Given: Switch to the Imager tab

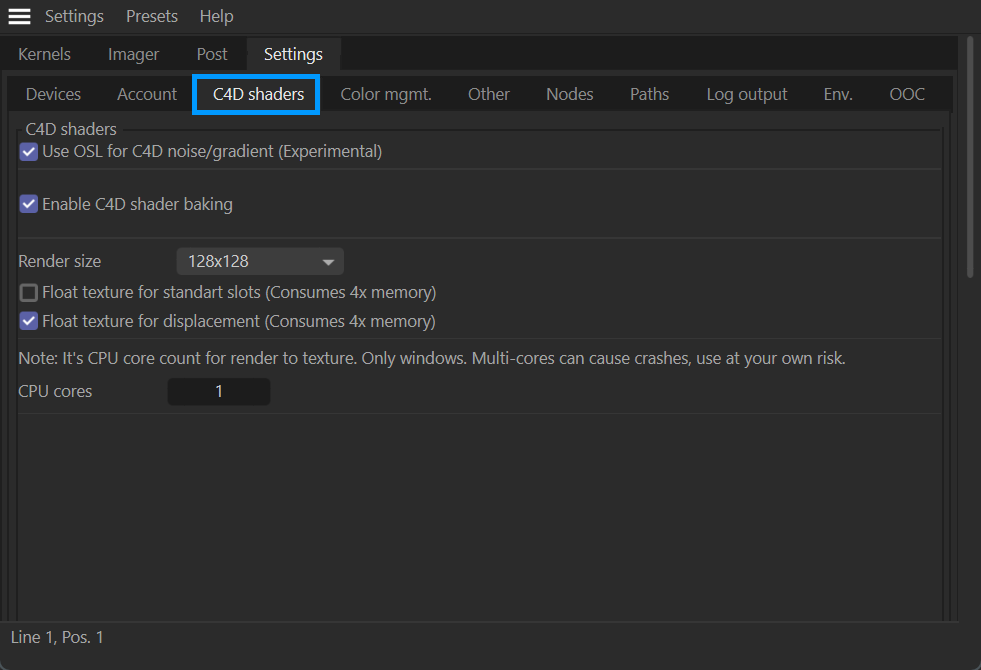Looking at the screenshot, I should click(133, 54).
